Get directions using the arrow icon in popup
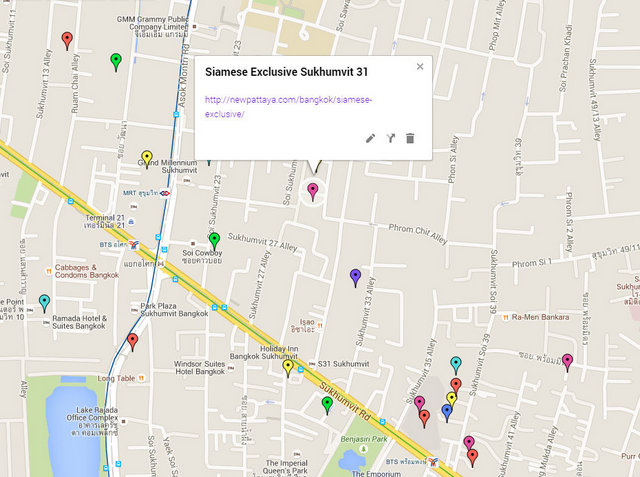Screen dimensions: 640x477 point(391,138)
